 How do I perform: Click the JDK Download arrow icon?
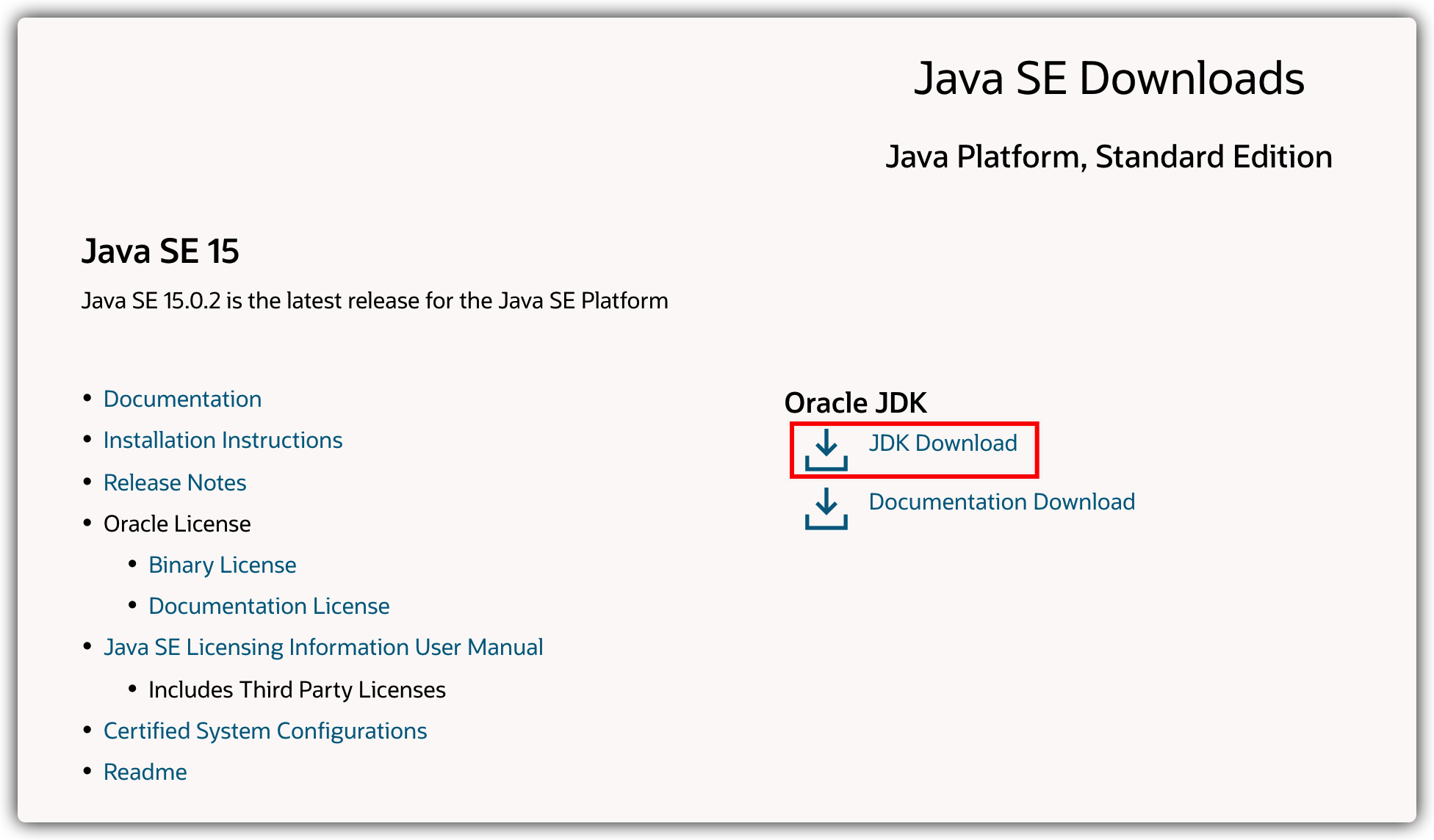tap(826, 449)
